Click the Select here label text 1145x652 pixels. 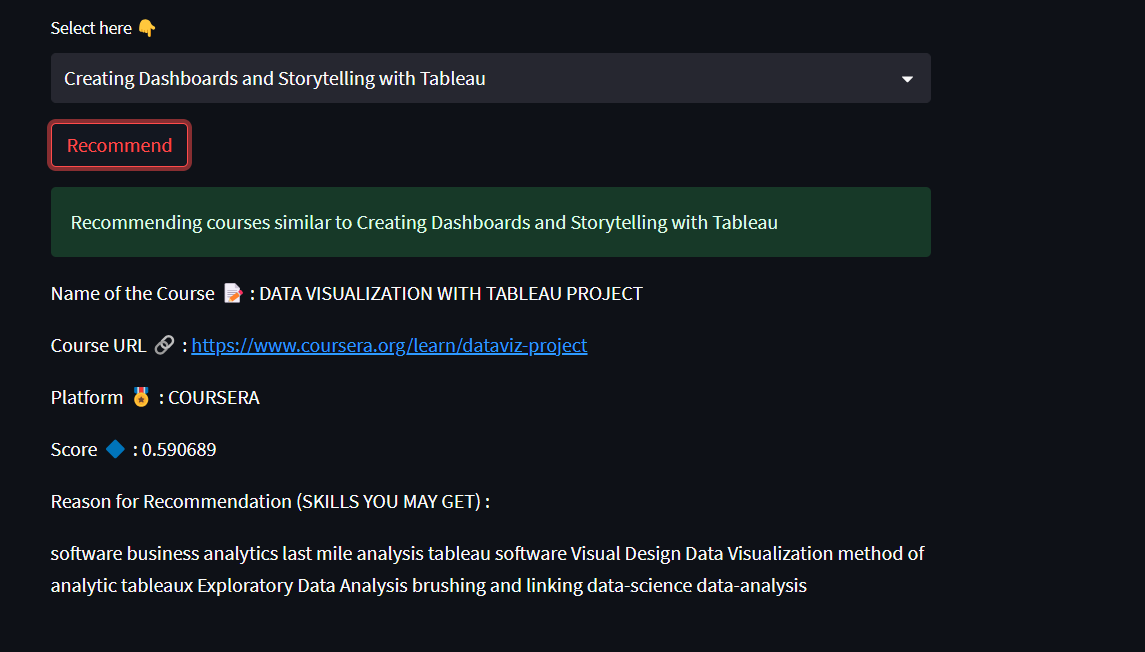[90, 27]
